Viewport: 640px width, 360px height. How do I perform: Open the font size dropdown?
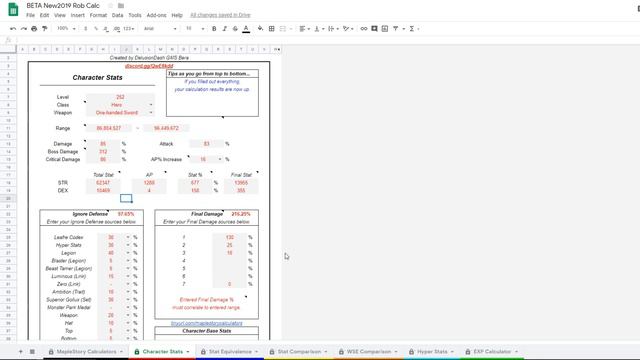(195, 29)
